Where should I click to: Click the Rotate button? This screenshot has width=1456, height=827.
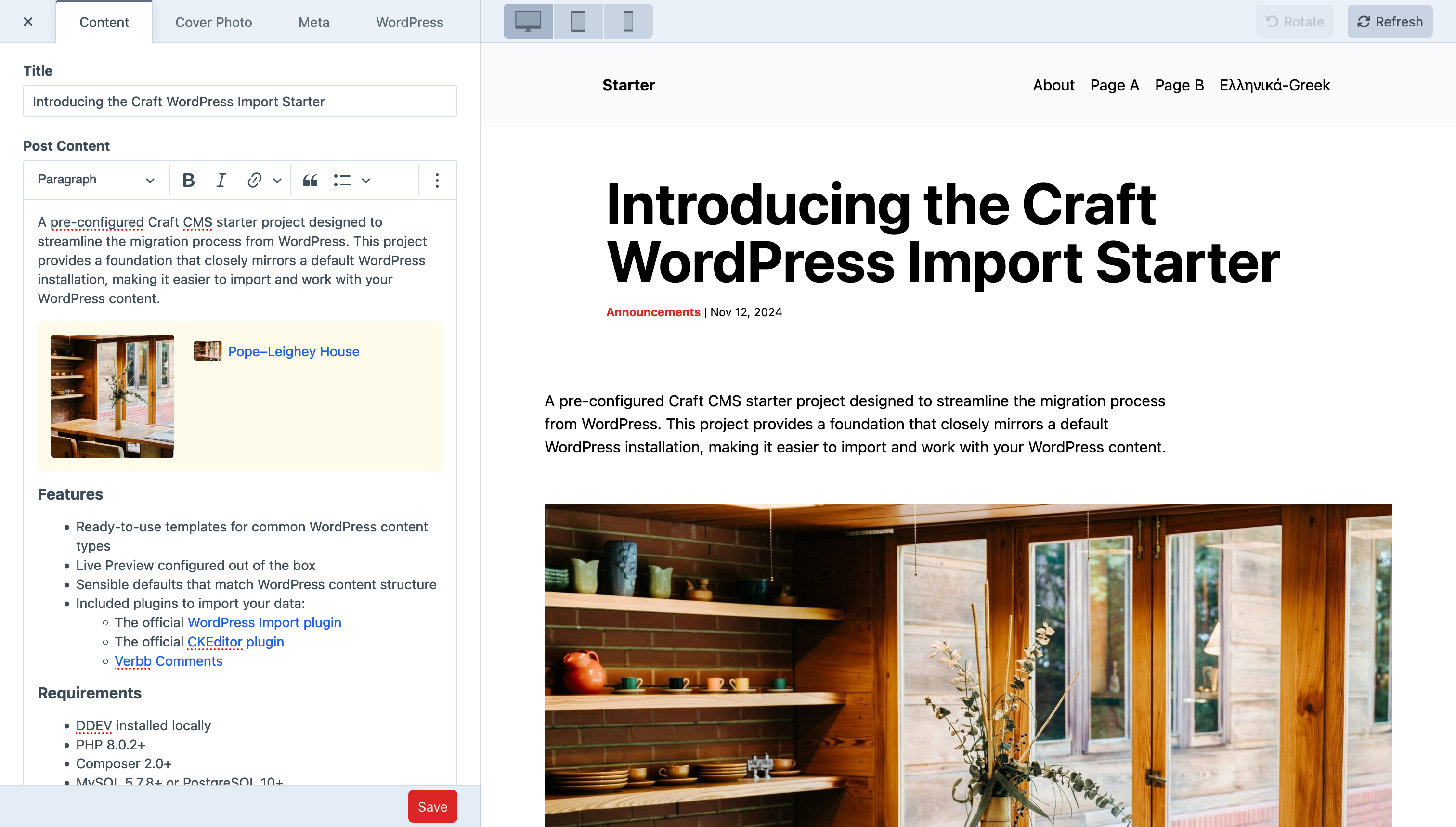click(x=1295, y=22)
